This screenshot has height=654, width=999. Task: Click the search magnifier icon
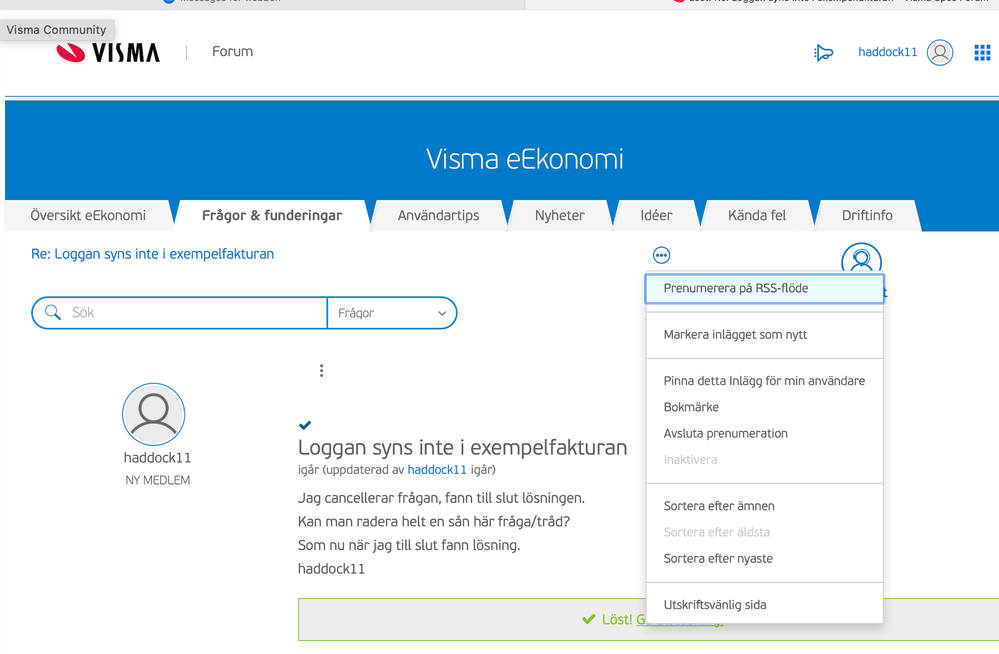tap(53, 313)
